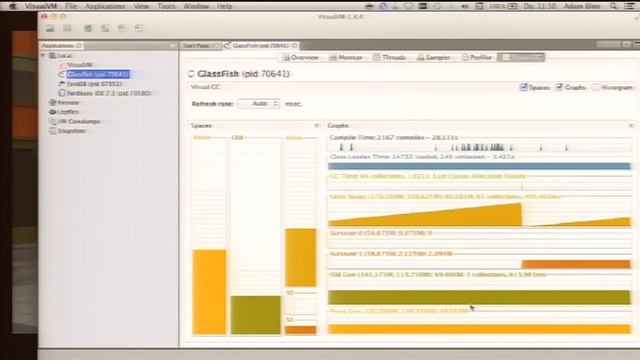640x360 pixels.
Task: Open the Refresh rate Auto combo box
Action: 259,104
